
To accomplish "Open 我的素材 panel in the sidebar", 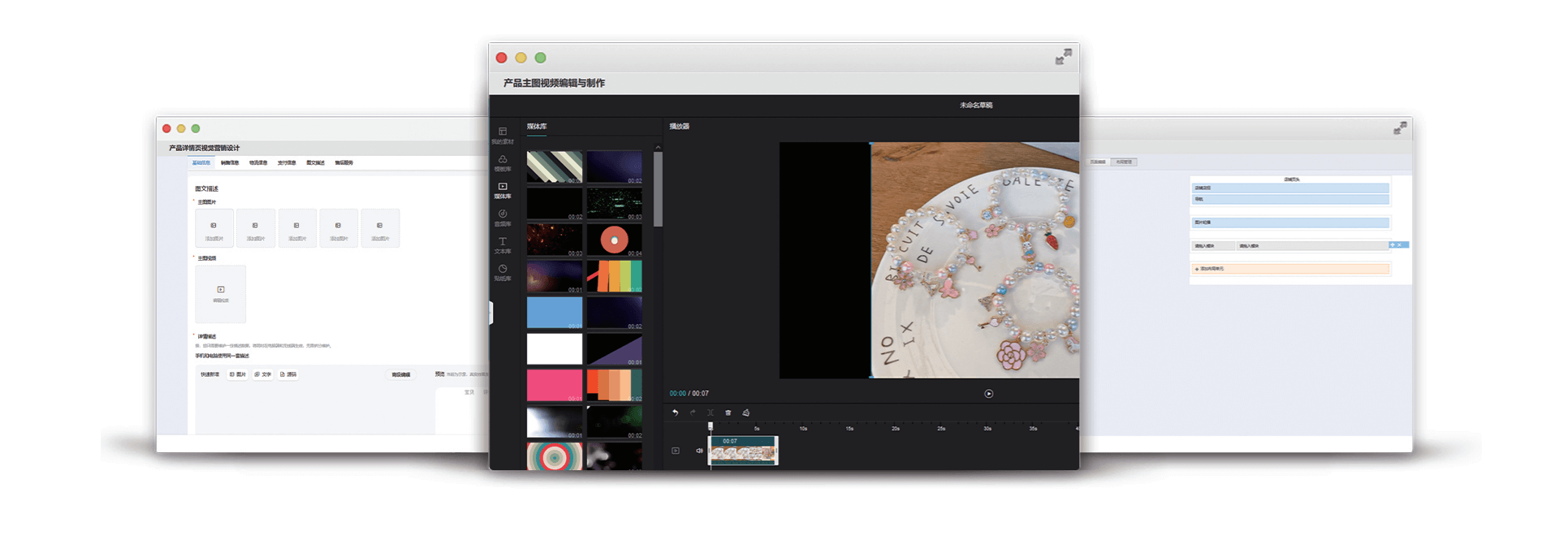I will tap(502, 135).
